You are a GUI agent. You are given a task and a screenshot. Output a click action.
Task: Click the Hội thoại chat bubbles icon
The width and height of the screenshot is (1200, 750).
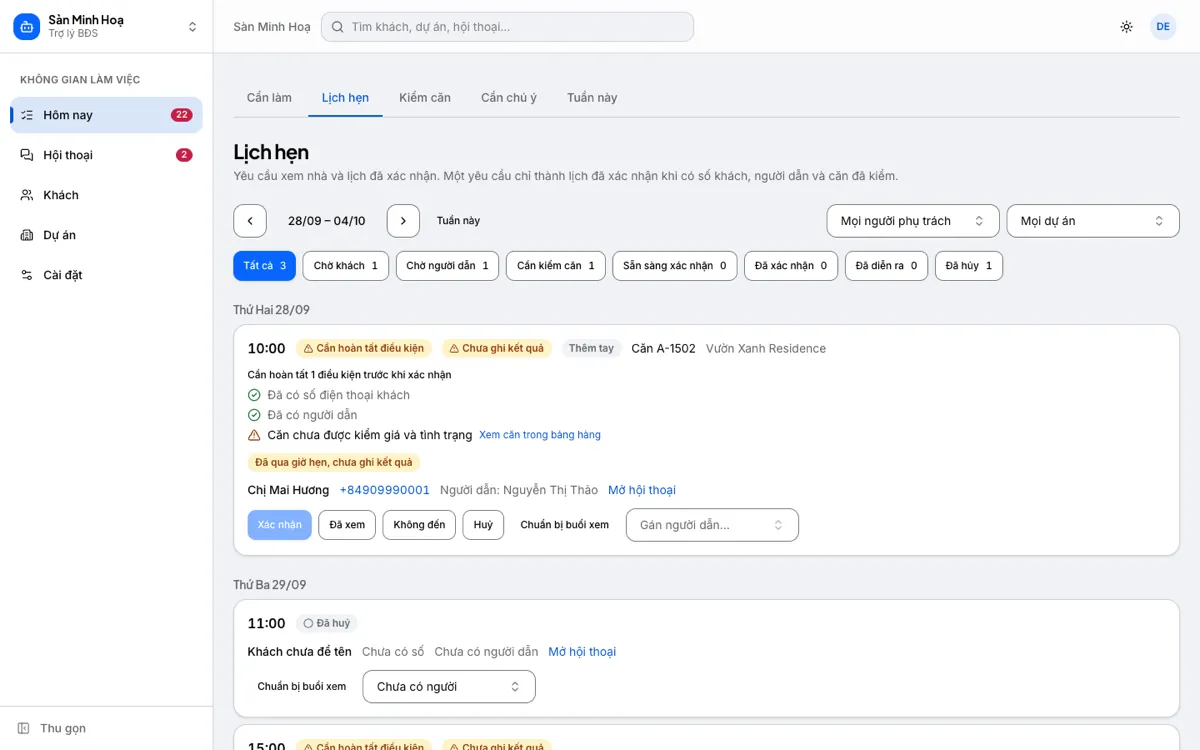click(27, 155)
